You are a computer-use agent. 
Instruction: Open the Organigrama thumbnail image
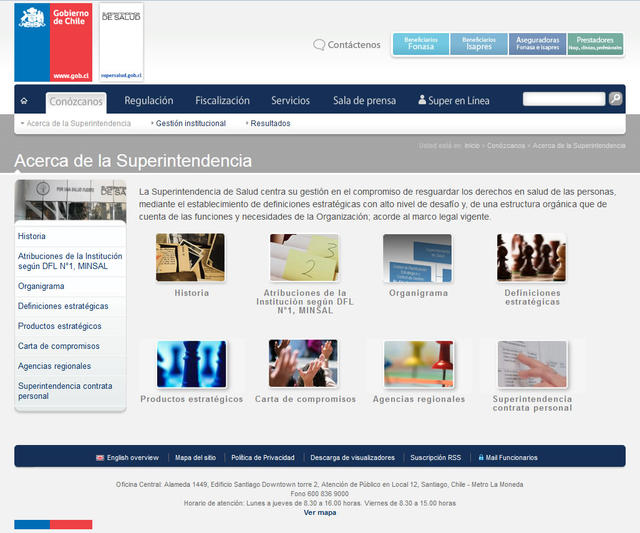(417, 258)
